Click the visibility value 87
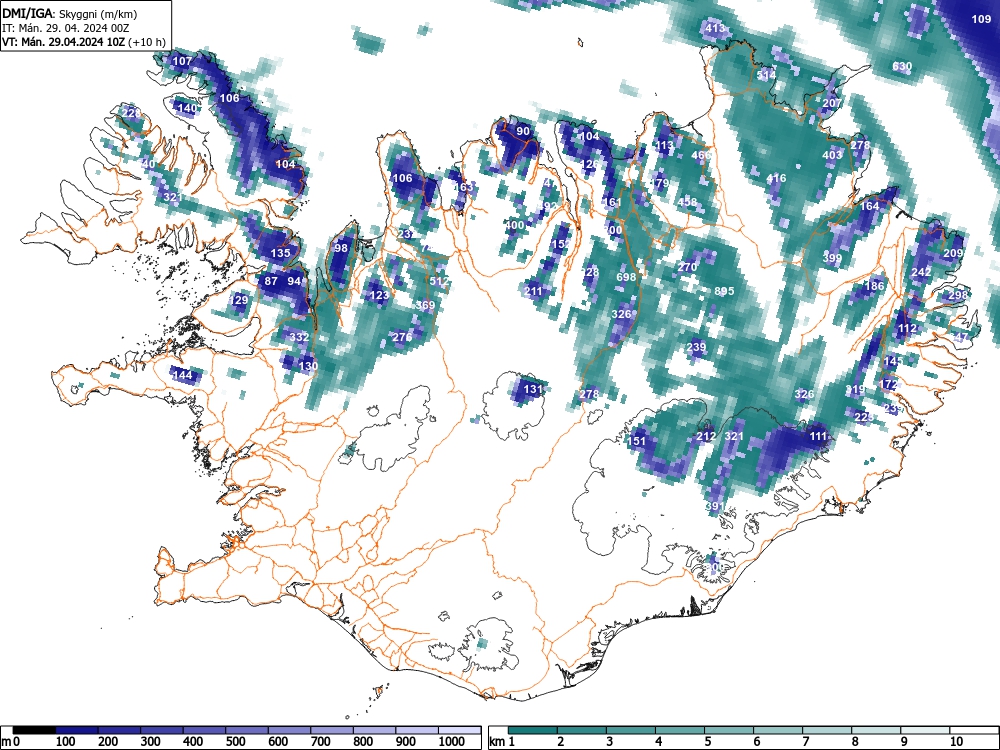This screenshot has width=1000, height=750. 271,281
